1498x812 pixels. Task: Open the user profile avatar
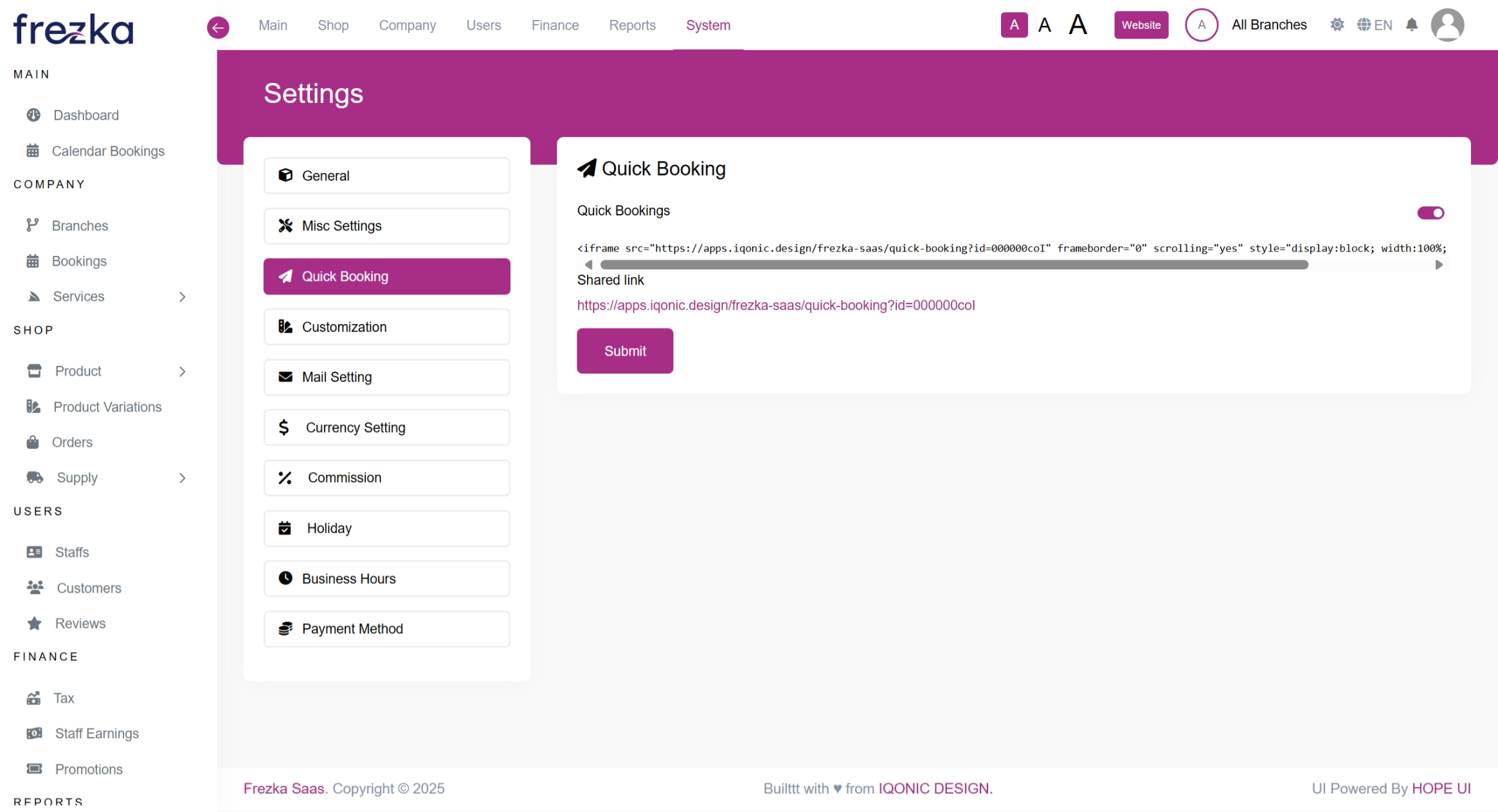(x=1447, y=25)
